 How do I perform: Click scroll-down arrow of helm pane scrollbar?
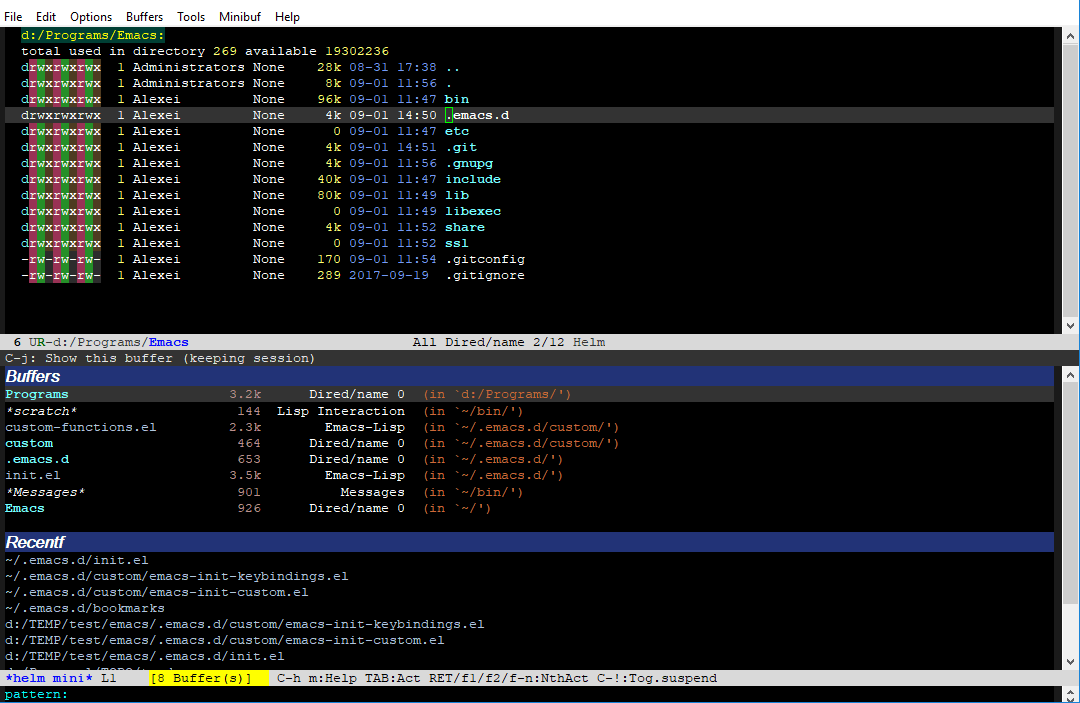[1070, 662]
